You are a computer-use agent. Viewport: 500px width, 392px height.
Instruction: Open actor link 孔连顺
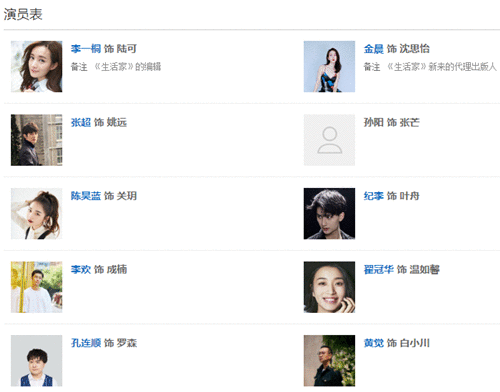pyautogui.click(x=86, y=343)
